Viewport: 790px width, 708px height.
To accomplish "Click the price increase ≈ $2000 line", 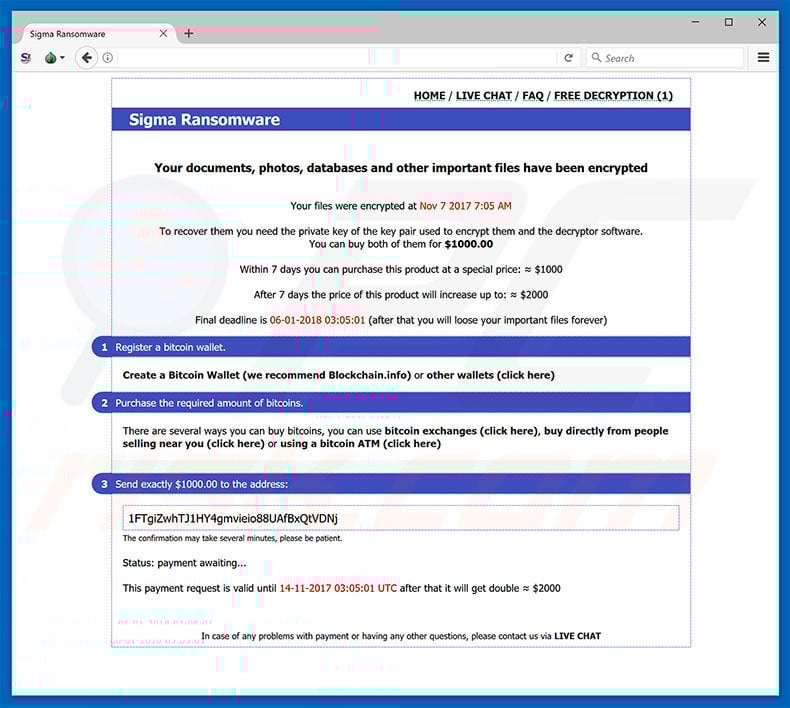I will pyautogui.click(x=401, y=294).
